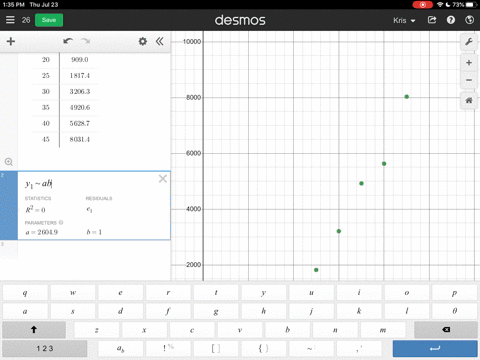Zoom in on the graph
Viewport: 480px width, 360px height.
click(x=469, y=63)
